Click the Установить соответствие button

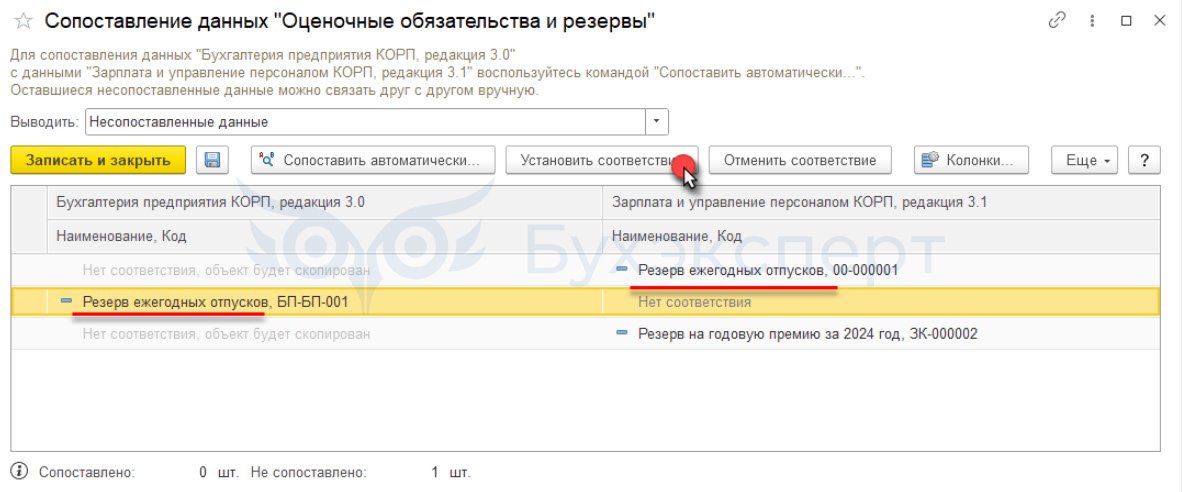coord(601,160)
